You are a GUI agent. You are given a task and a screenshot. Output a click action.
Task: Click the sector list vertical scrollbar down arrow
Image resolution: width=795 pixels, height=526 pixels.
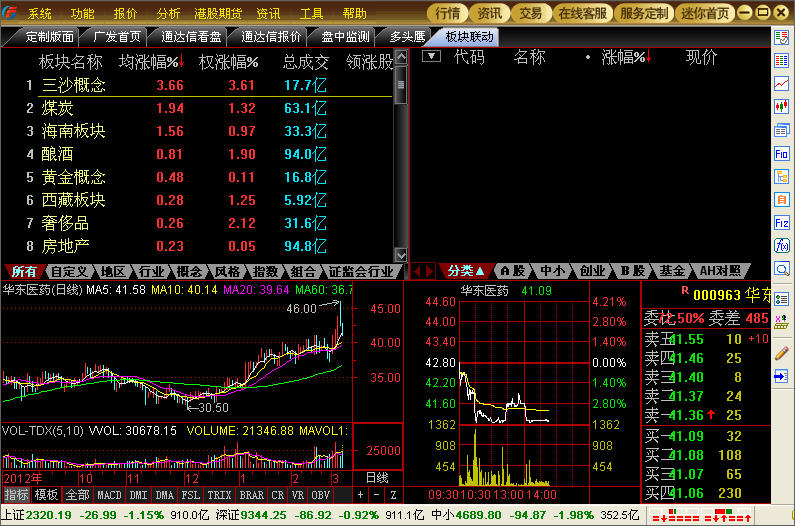point(401,255)
